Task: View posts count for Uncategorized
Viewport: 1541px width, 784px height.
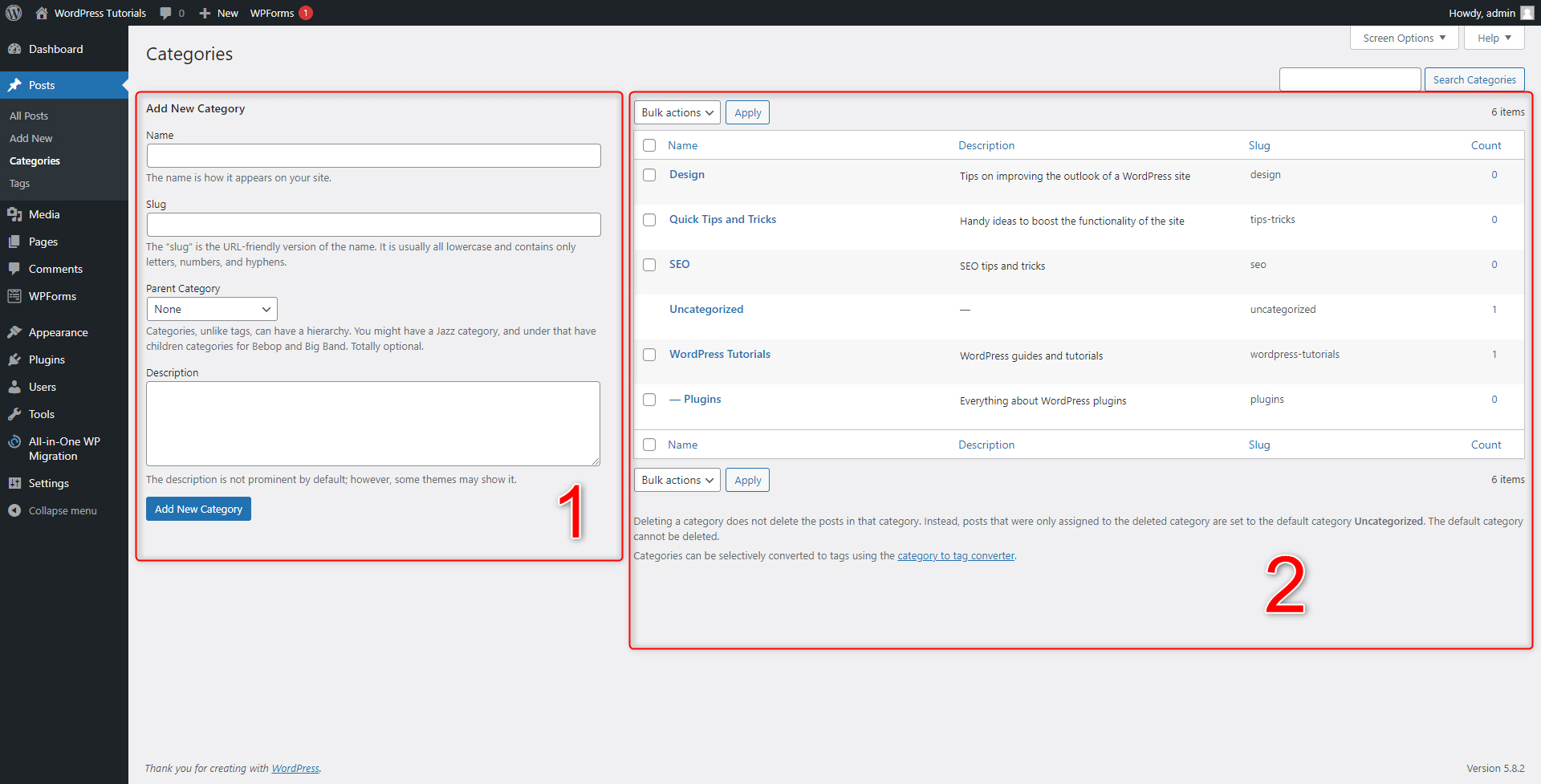Action: (1494, 309)
